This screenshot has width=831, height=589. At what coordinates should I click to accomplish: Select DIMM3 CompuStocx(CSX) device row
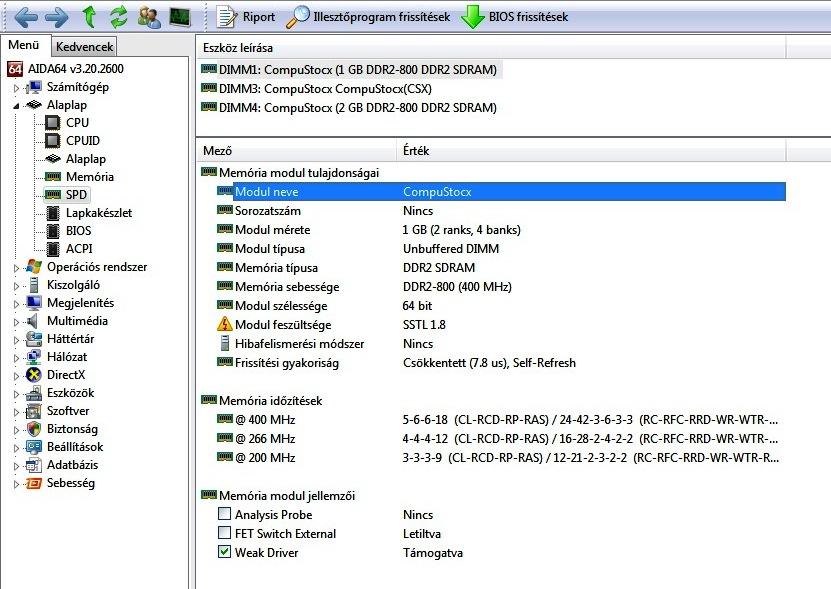(316, 89)
